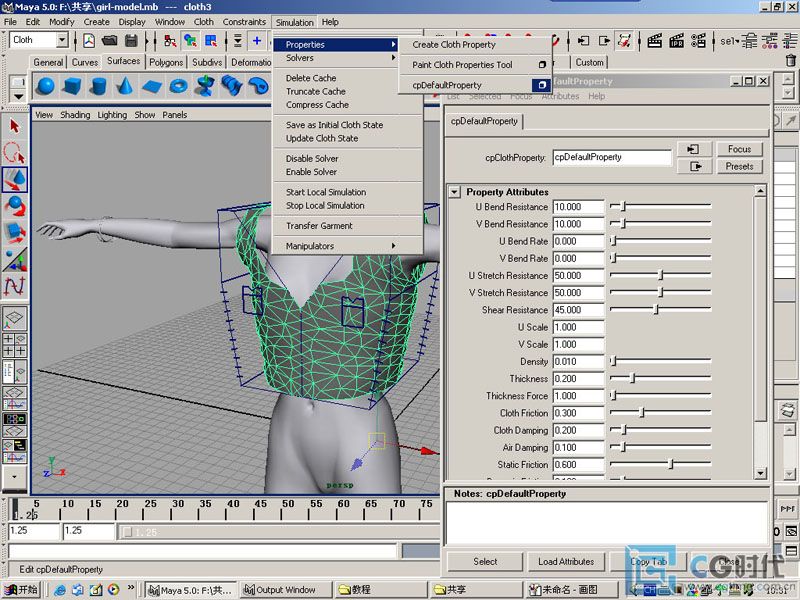Switch to Outliner and perspective layout
The height and width of the screenshot is (600, 800).
pyautogui.click(x=14, y=371)
